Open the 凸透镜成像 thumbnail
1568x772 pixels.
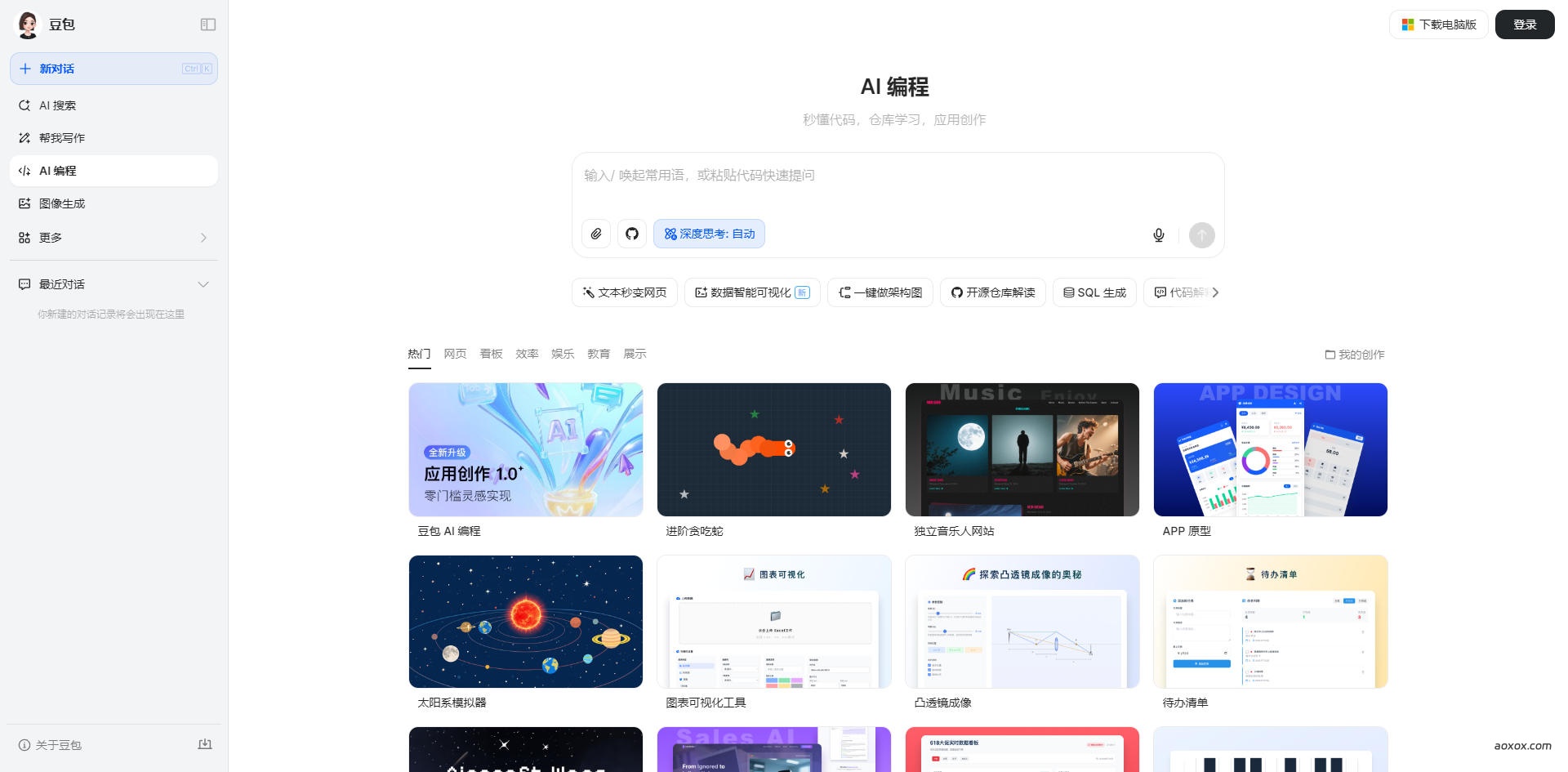[x=1022, y=622]
